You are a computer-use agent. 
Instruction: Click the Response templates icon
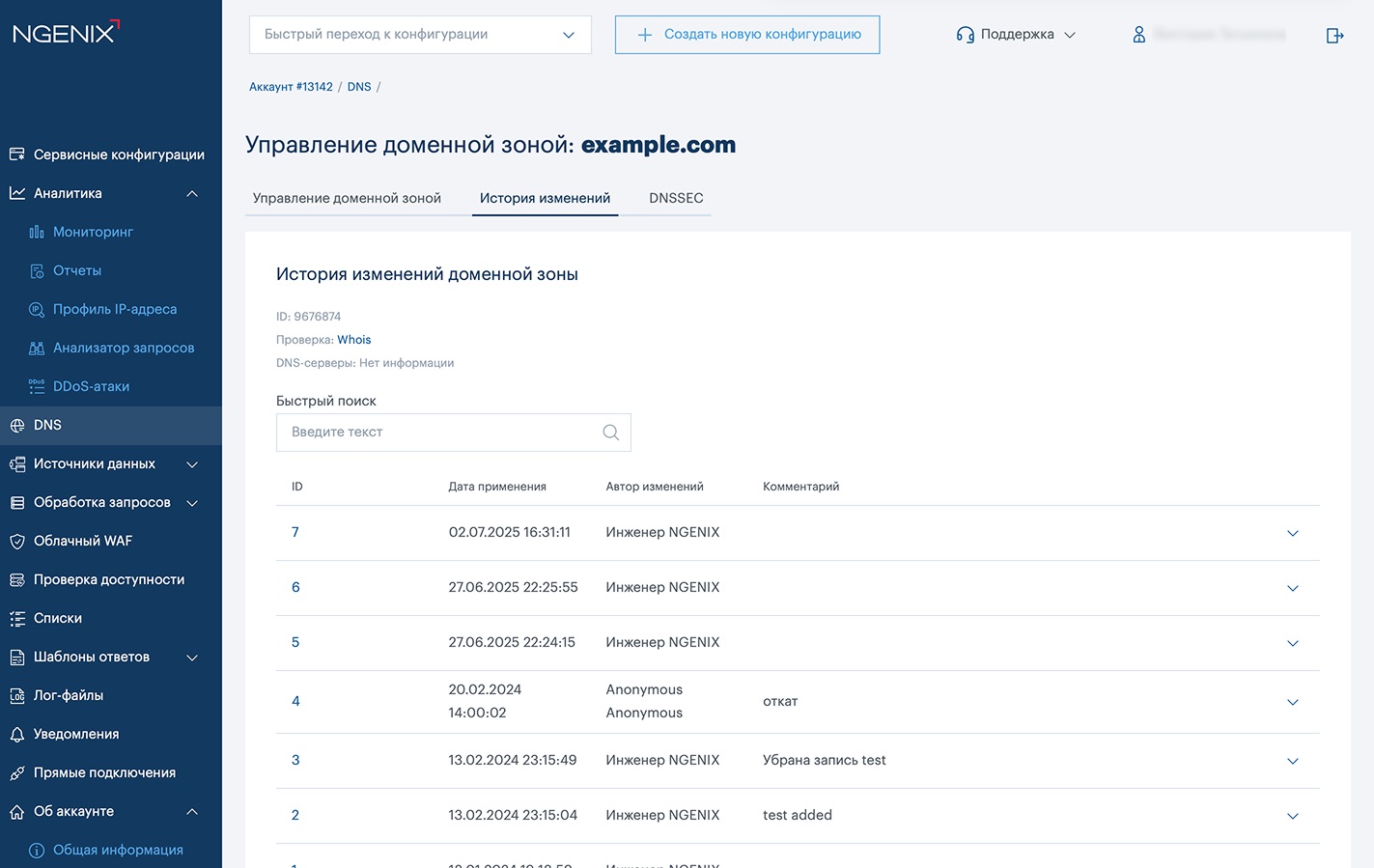pos(17,657)
